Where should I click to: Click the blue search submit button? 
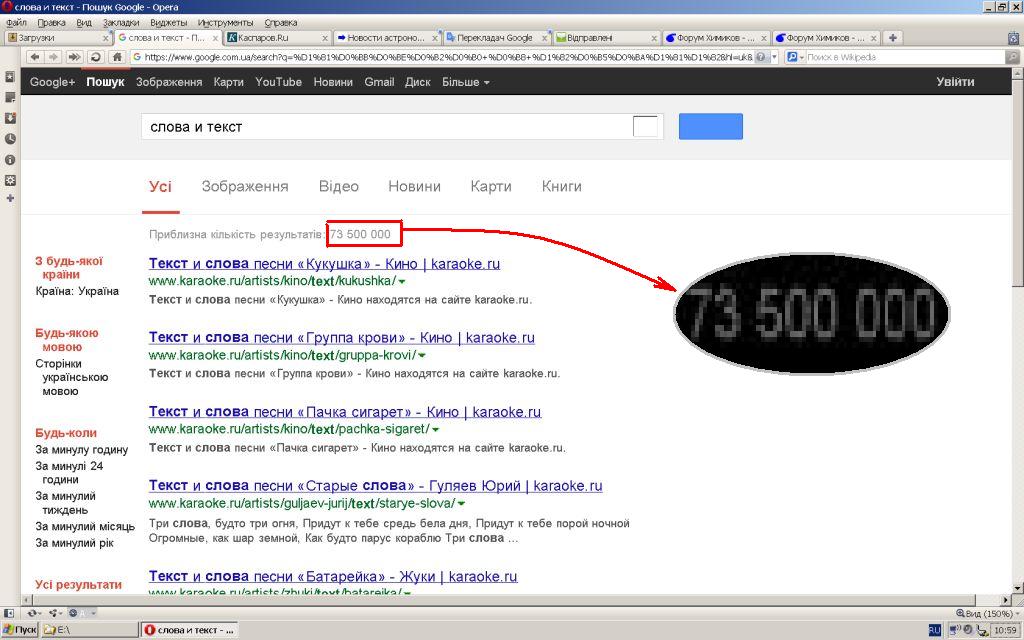[711, 126]
